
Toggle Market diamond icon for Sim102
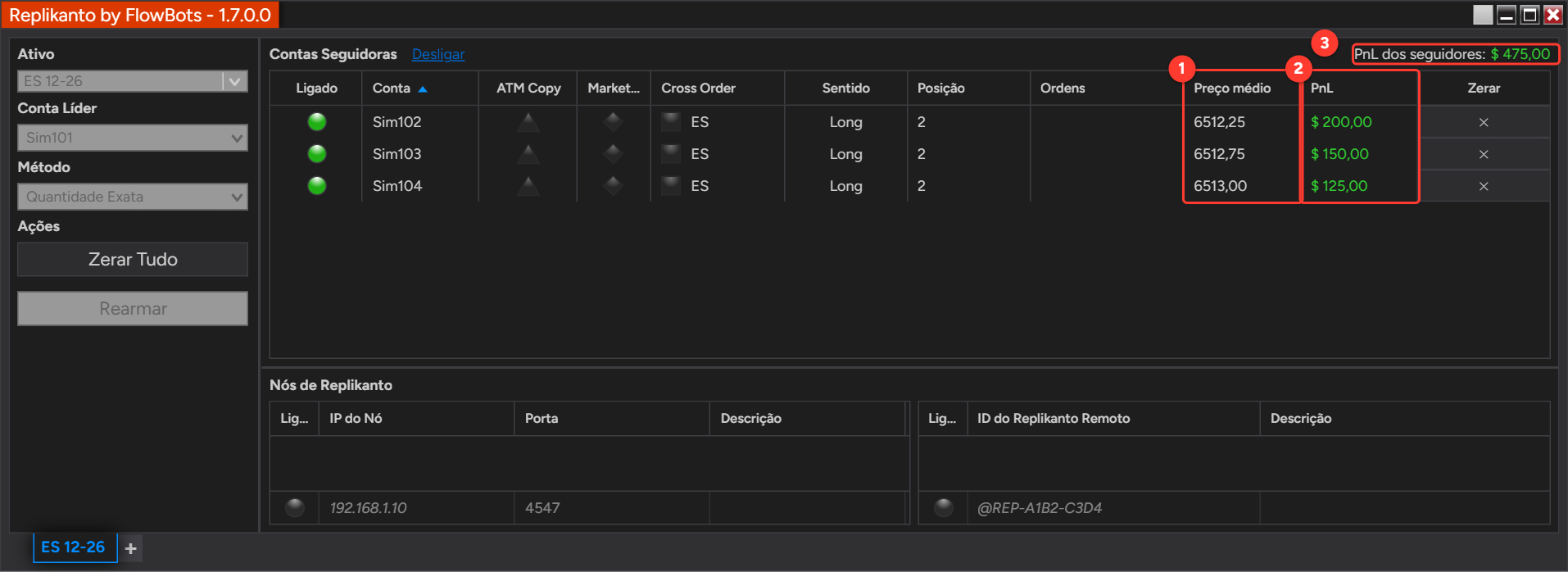point(614,122)
